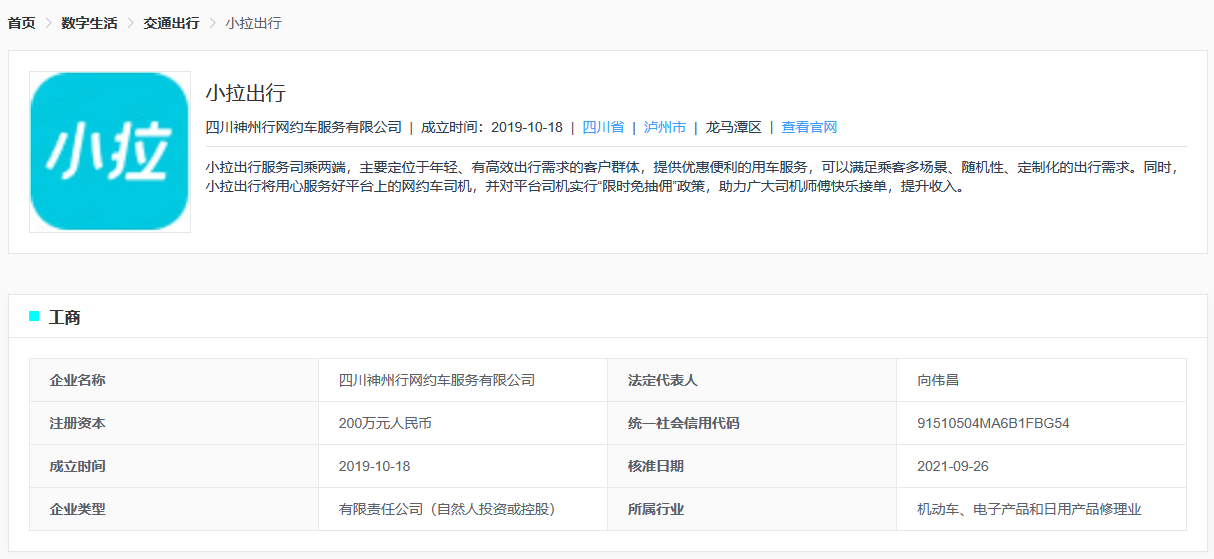
Task: Click the 小拉 app logo image
Action: [110, 152]
